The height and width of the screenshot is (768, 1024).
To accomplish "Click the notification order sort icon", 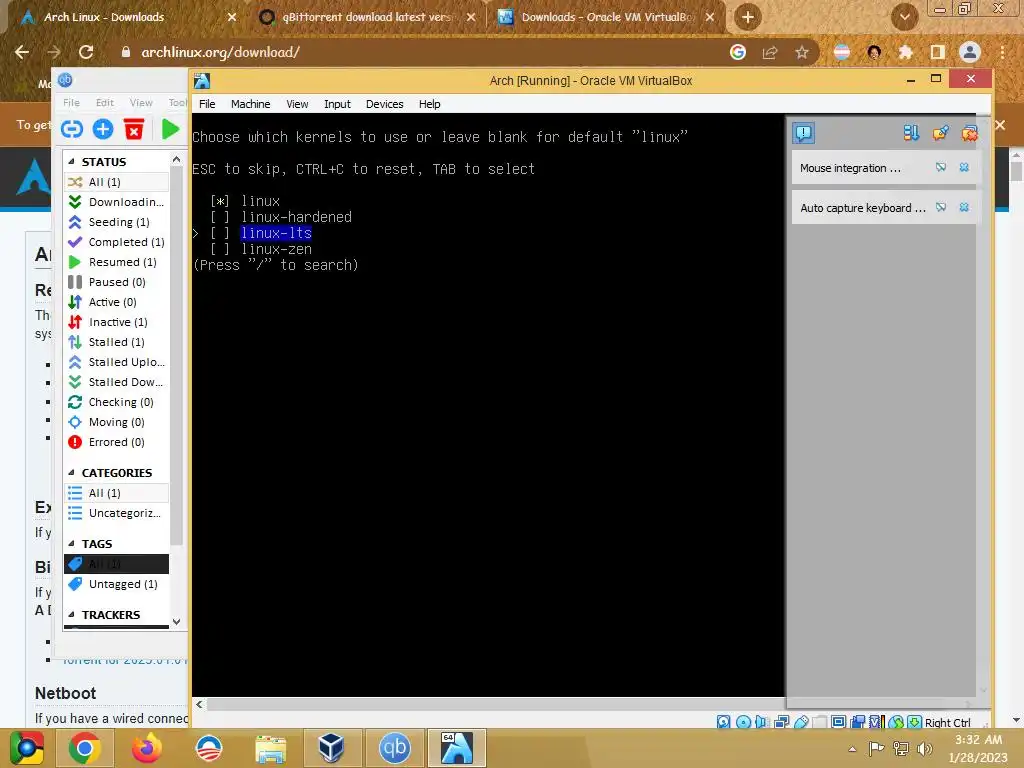I will pyautogui.click(x=910, y=133).
